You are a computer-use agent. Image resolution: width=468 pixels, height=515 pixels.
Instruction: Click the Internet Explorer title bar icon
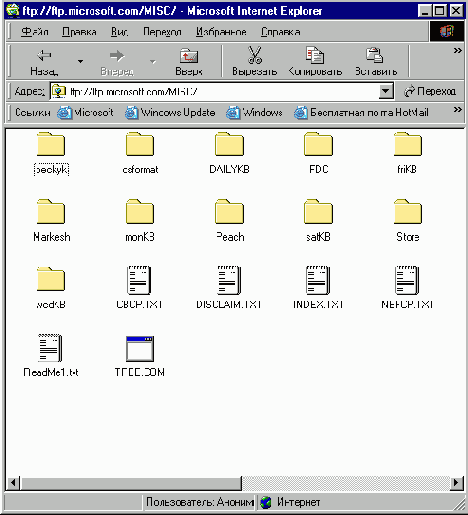(x=13, y=10)
